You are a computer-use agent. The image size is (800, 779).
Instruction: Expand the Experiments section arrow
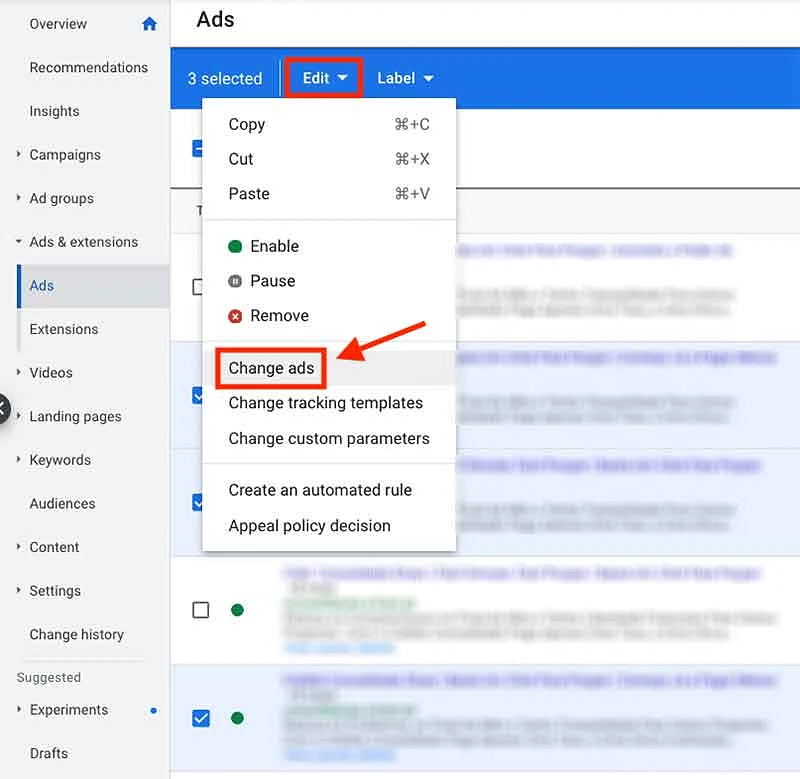coord(18,709)
